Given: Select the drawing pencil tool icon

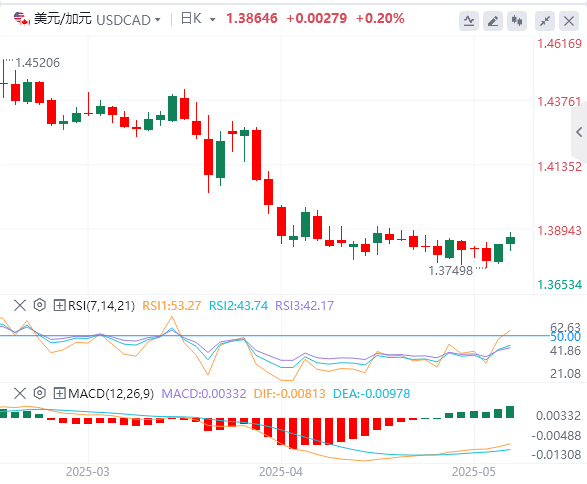Looking at the screenshot, I should (493, 21).
